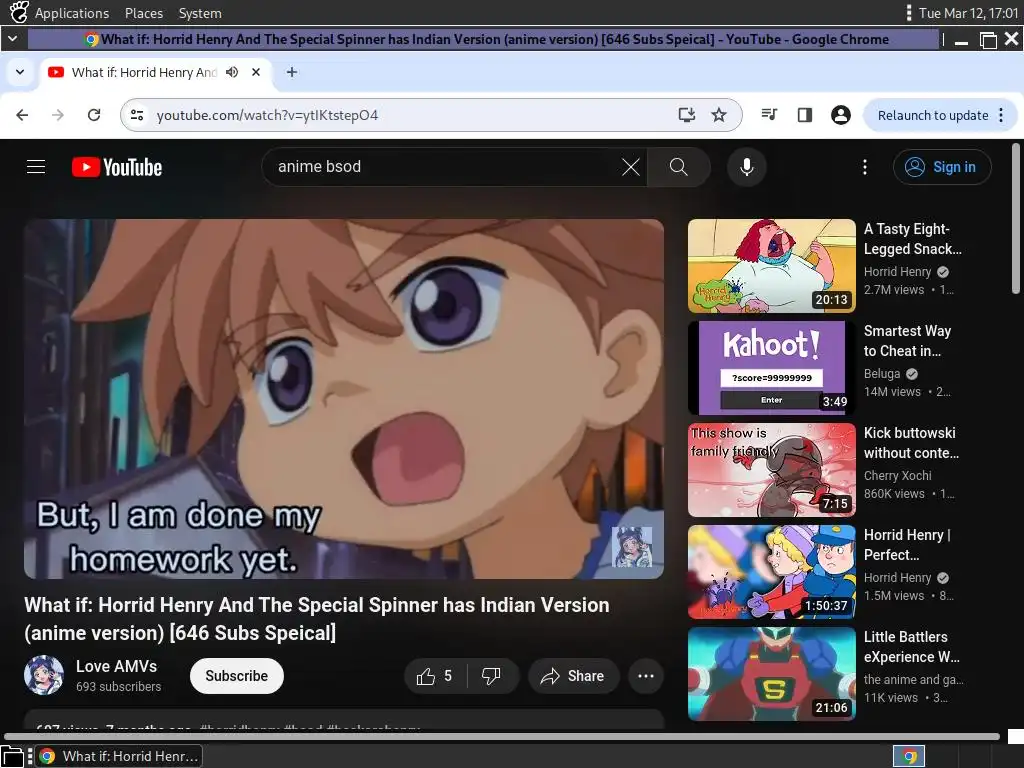Click Beluga channel name
Image resolution: width=1024 pixels, height=768 pixels.
(x=882, y=374)
